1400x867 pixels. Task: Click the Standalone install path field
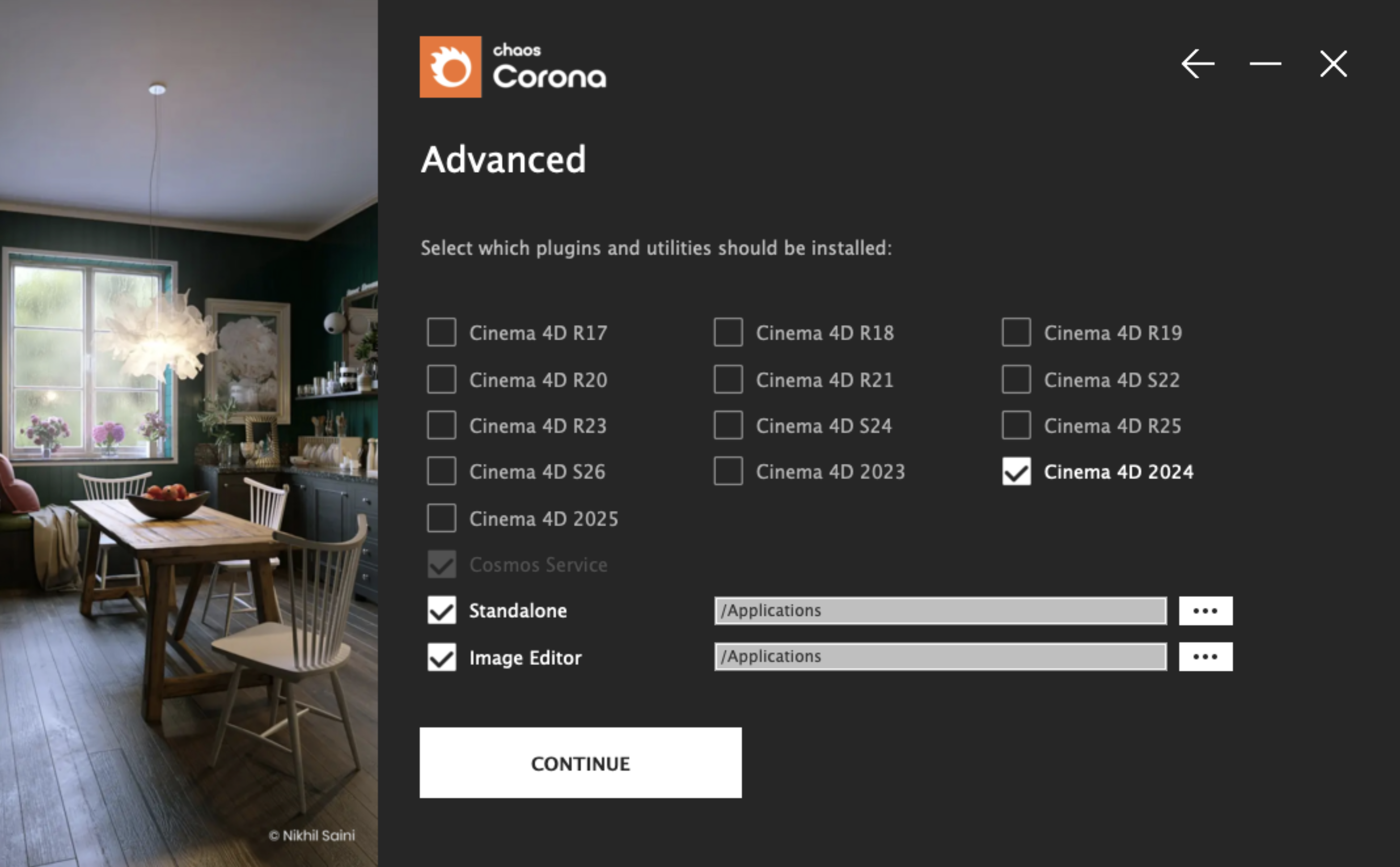(940, 610)
